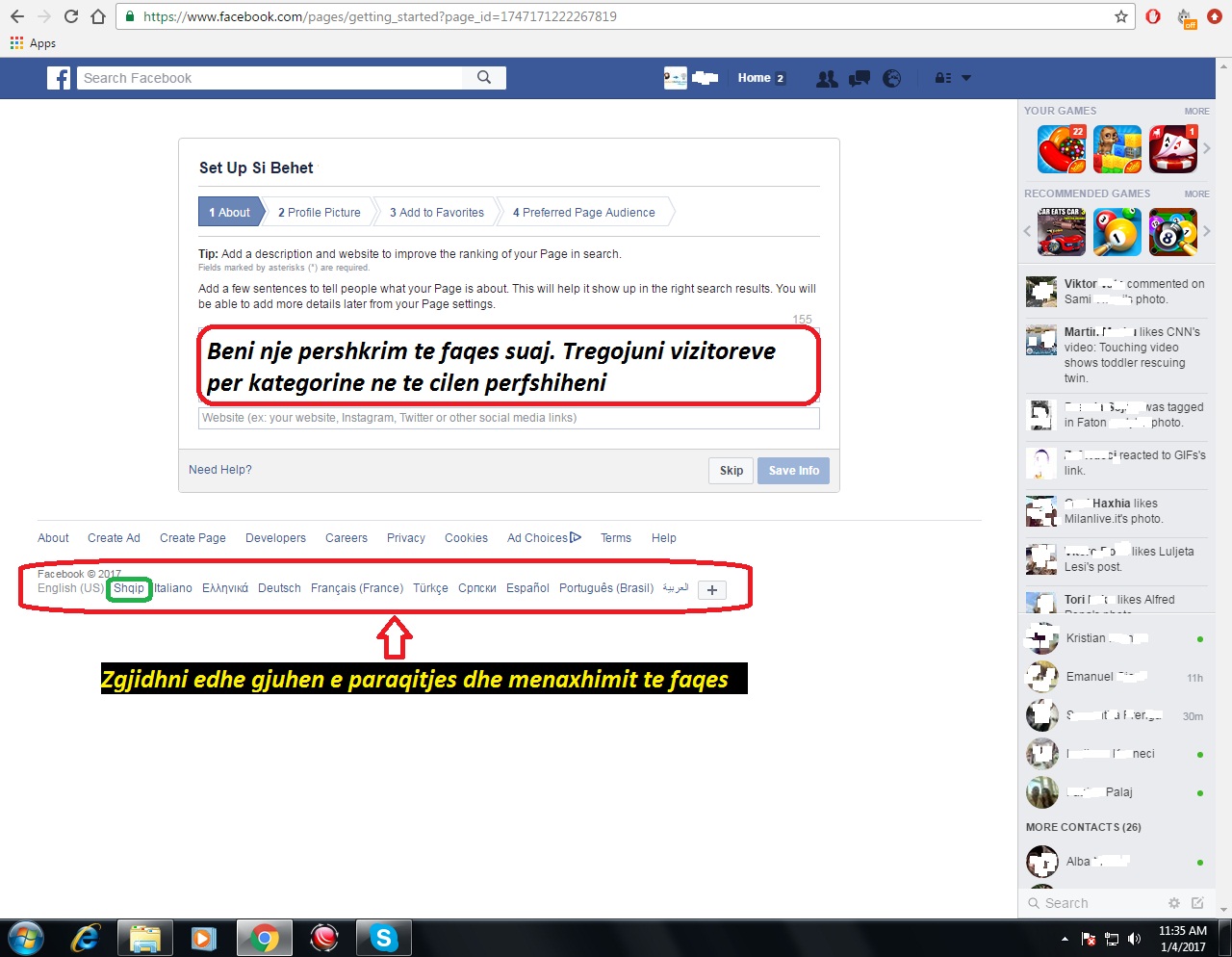1232x957 pixels.
Task: Open the Notifications globe icon
Action: tap(892, 79)
